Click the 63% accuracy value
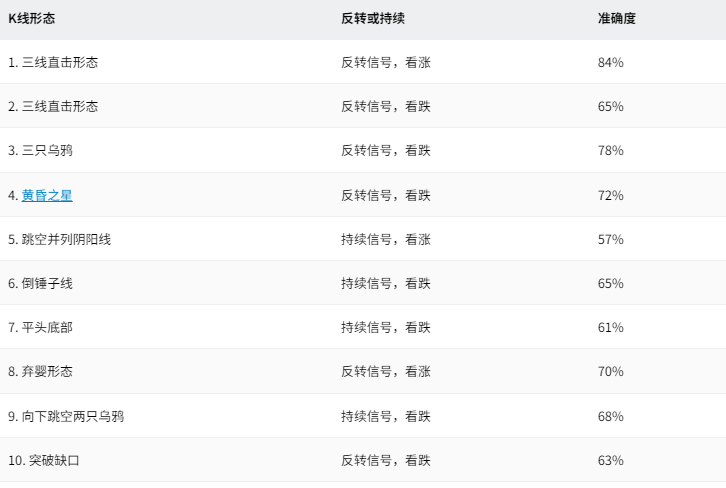Image resolution: width=726 pixels, height=488 pixels. [610, 460]
